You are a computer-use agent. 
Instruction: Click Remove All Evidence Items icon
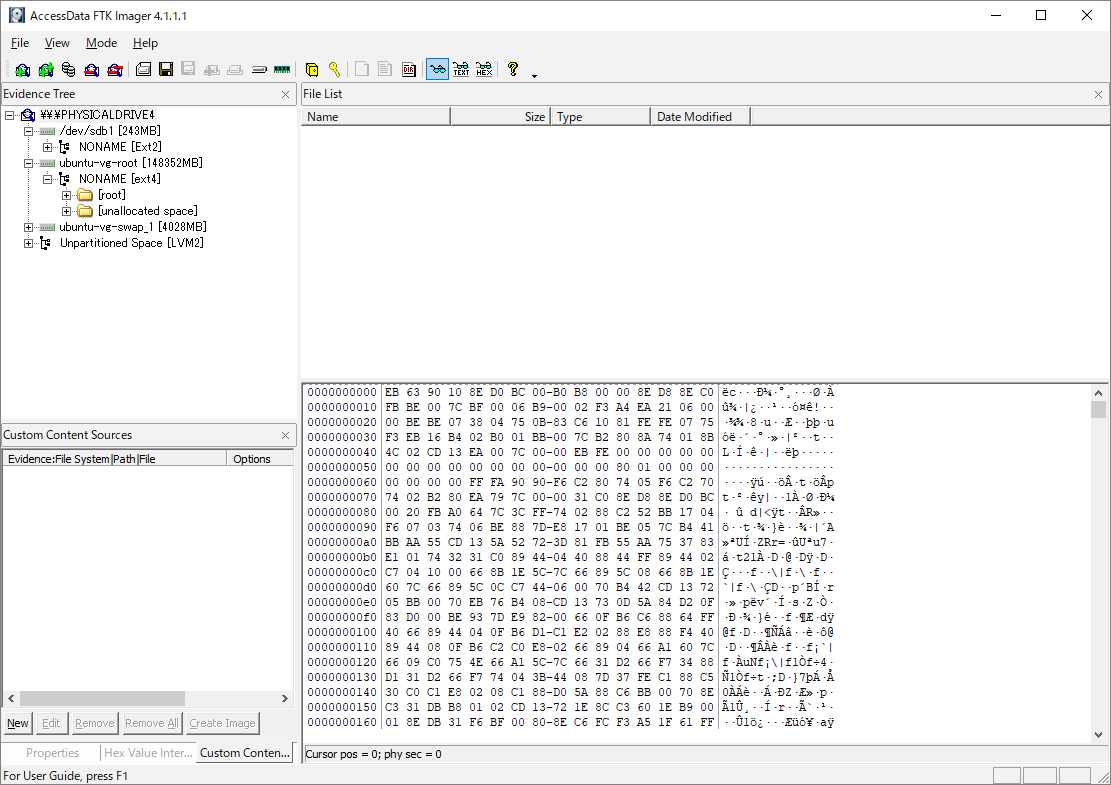tap(115, 69)
